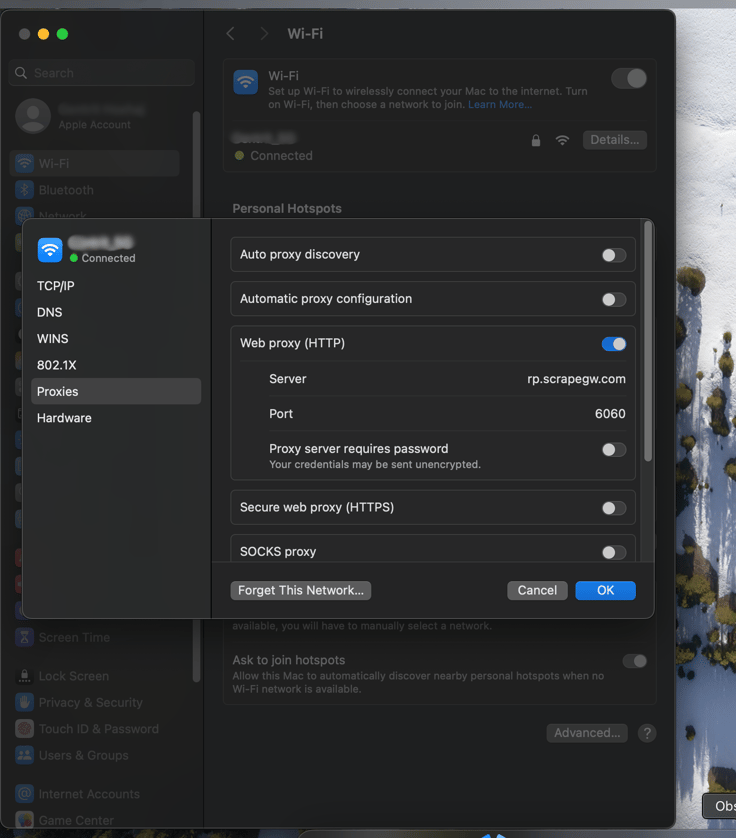The image size is (736, 838).
Task: Toggle Proxy server requires password
Action: click(613, 450)
